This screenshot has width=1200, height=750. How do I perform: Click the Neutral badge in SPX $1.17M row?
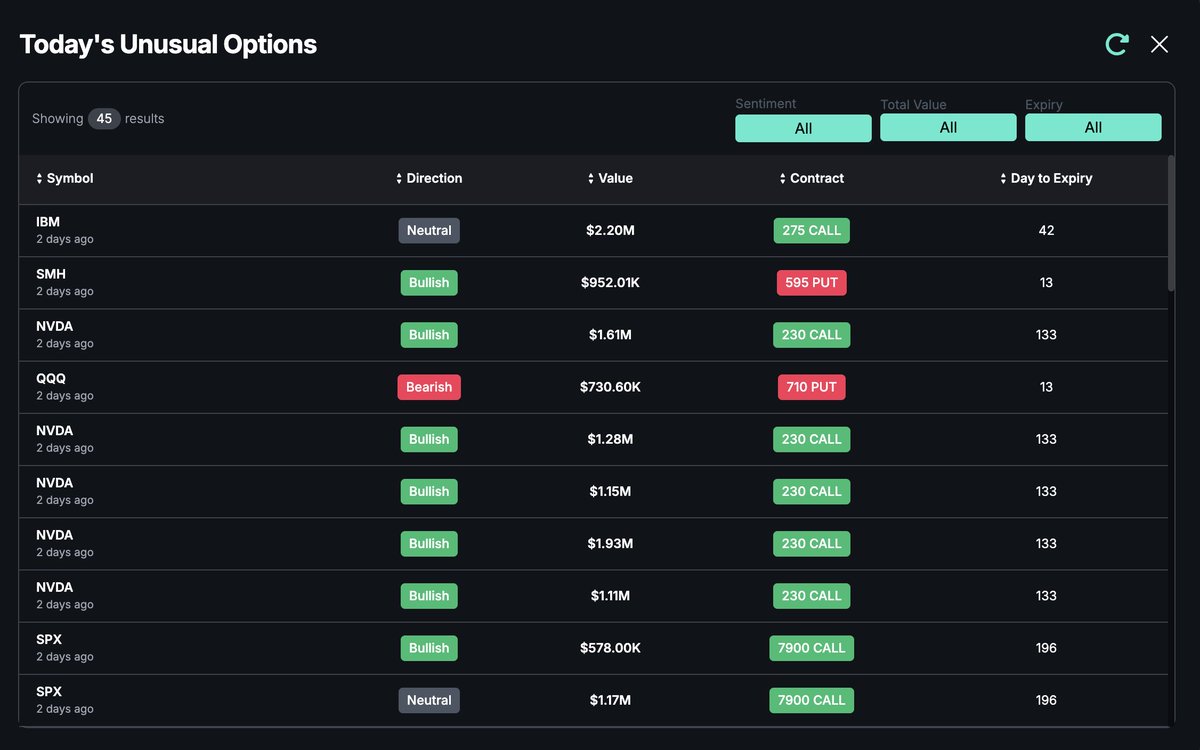[x=429, y=700]
